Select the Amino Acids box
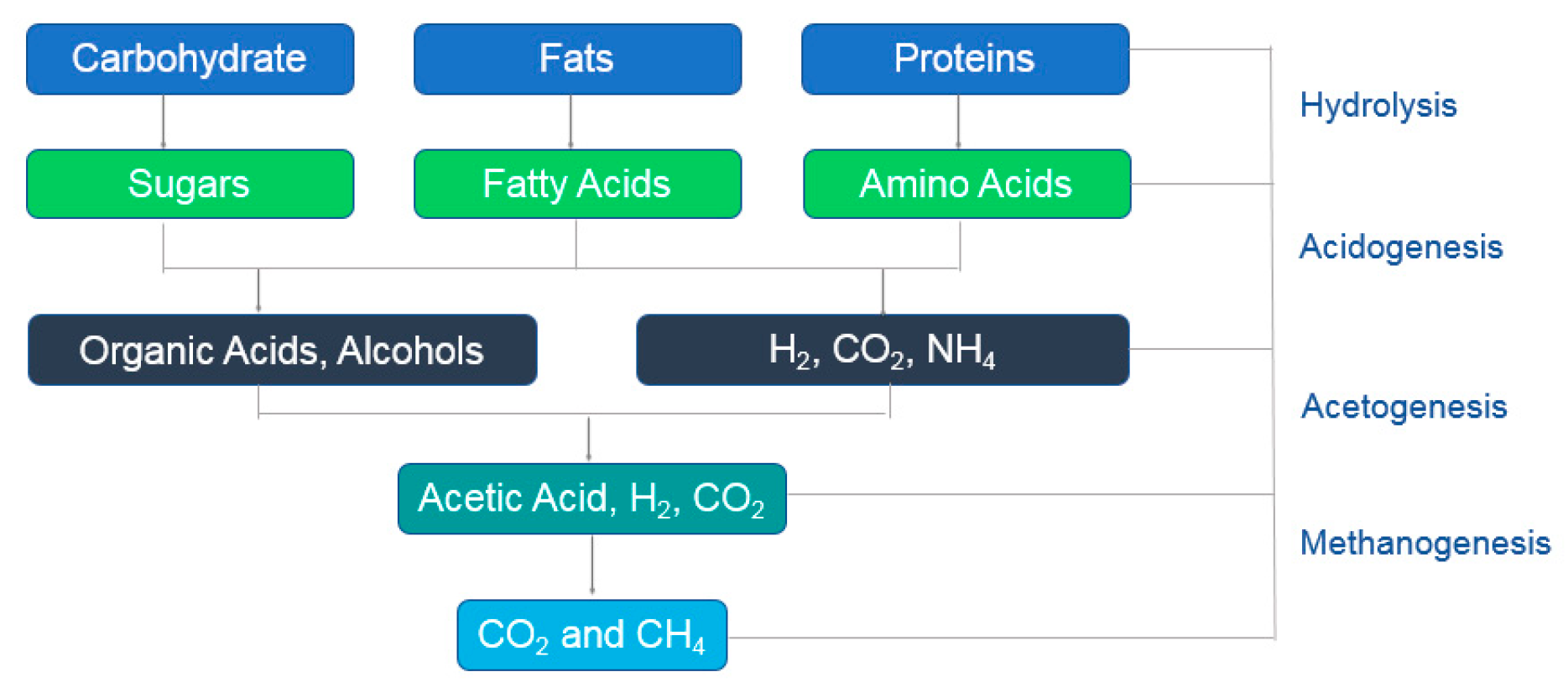This screenshot has width=1568, height=698. point(966,184)
